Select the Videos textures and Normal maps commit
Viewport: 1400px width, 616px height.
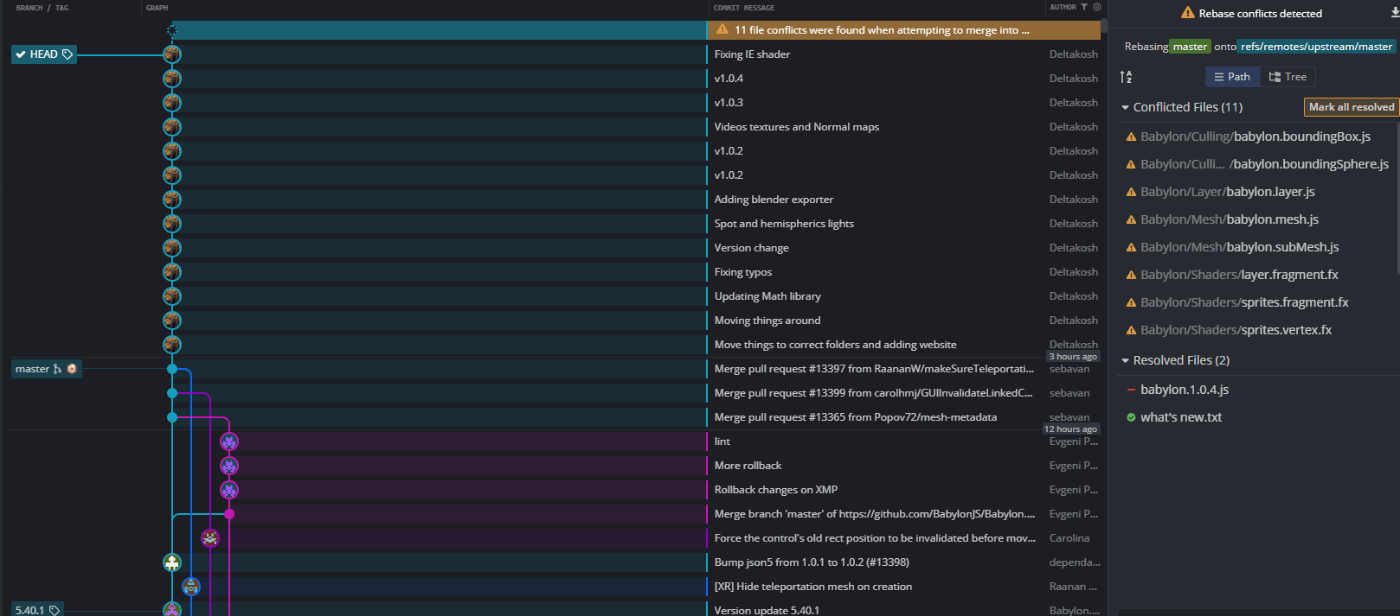pos(797,127)
